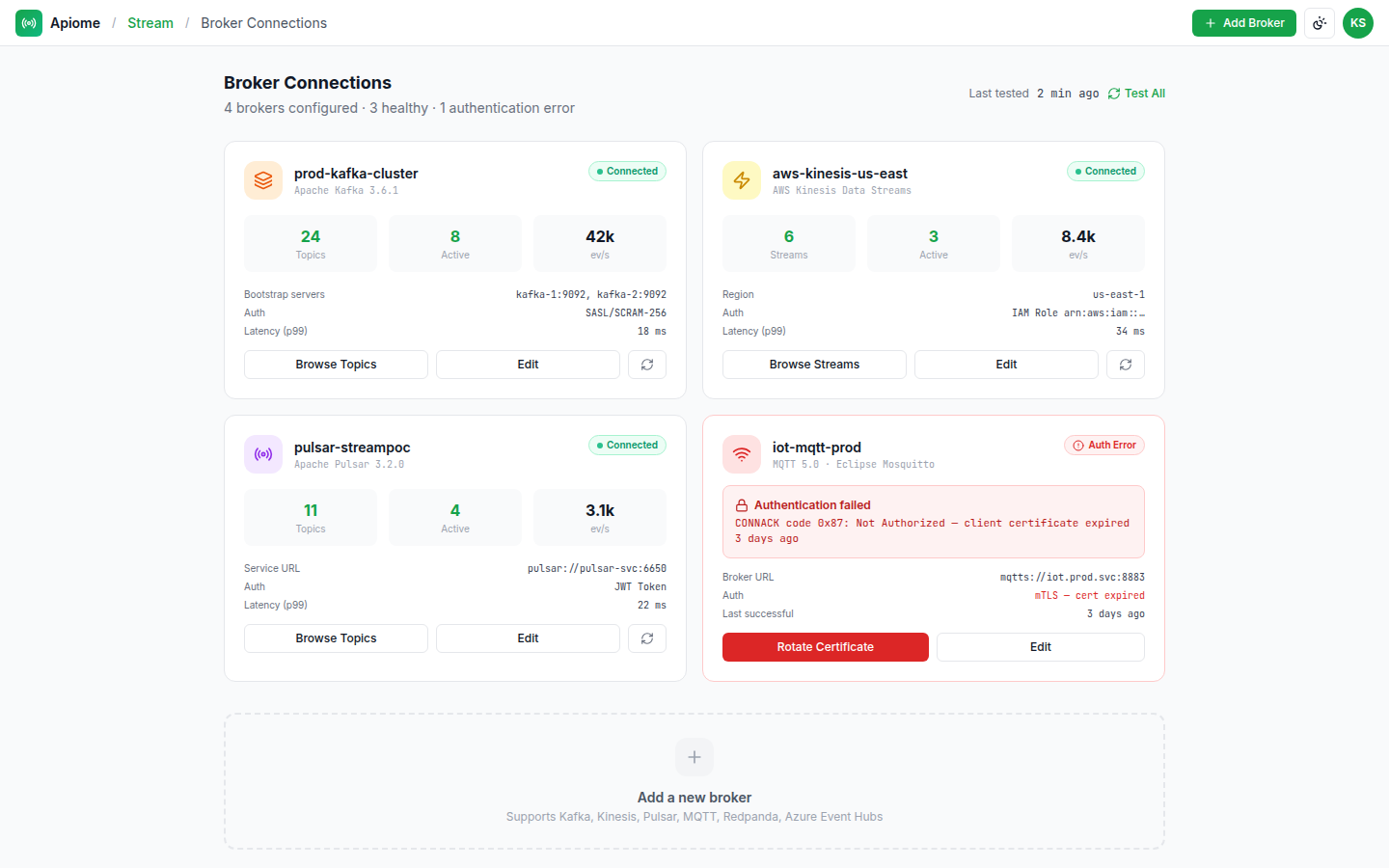Click the JWT Token auth value
Image resolution: width=1389 pixels, height=868 pixels.
(640, 587)
